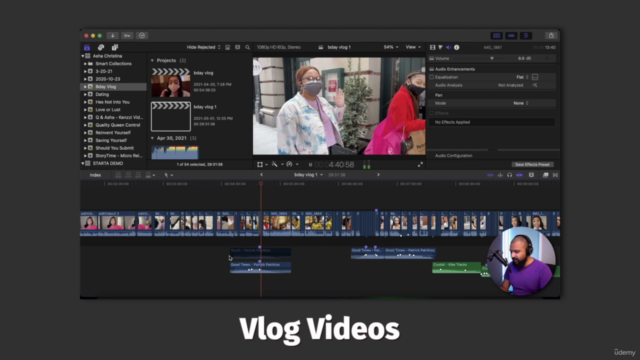Toggle the Inspector panel layout button
640x360 pixels.
pos(526,36)
